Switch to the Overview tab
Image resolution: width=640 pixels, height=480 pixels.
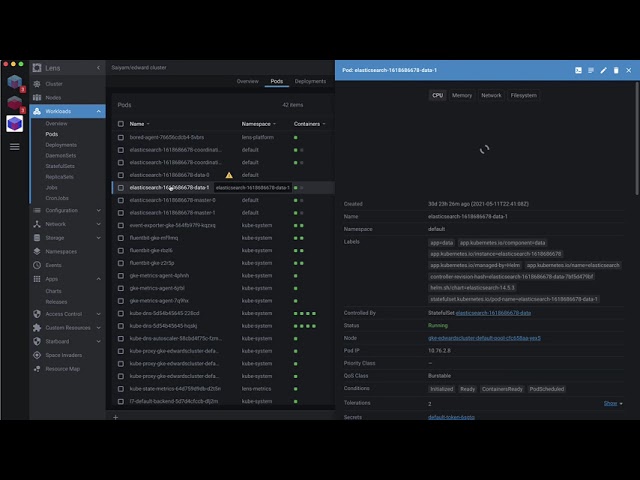(247, 81)
